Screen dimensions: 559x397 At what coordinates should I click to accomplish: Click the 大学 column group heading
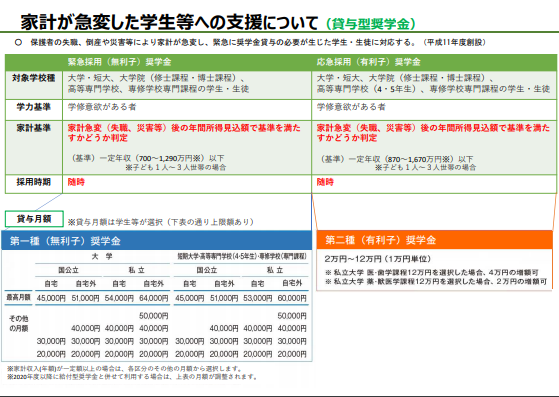(x=102, y=256)
